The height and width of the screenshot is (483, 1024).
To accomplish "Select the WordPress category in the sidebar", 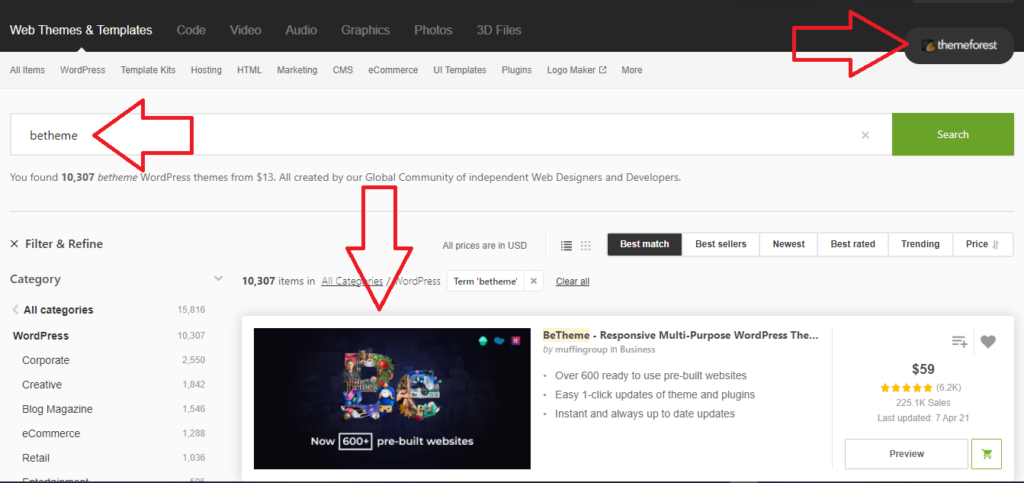I will (x=40, y=335).
